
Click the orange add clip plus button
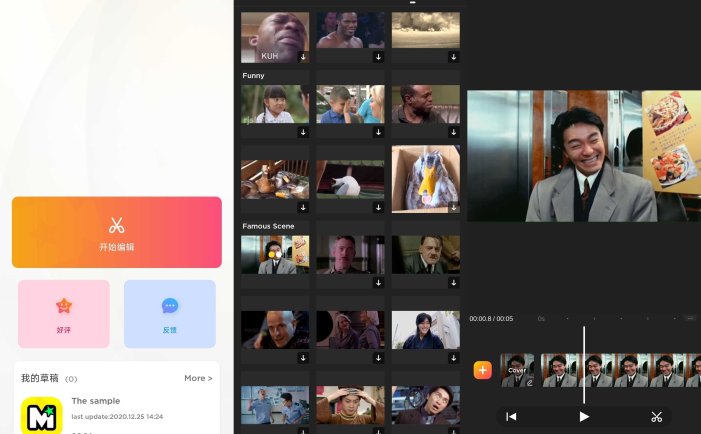coord(482,370)
